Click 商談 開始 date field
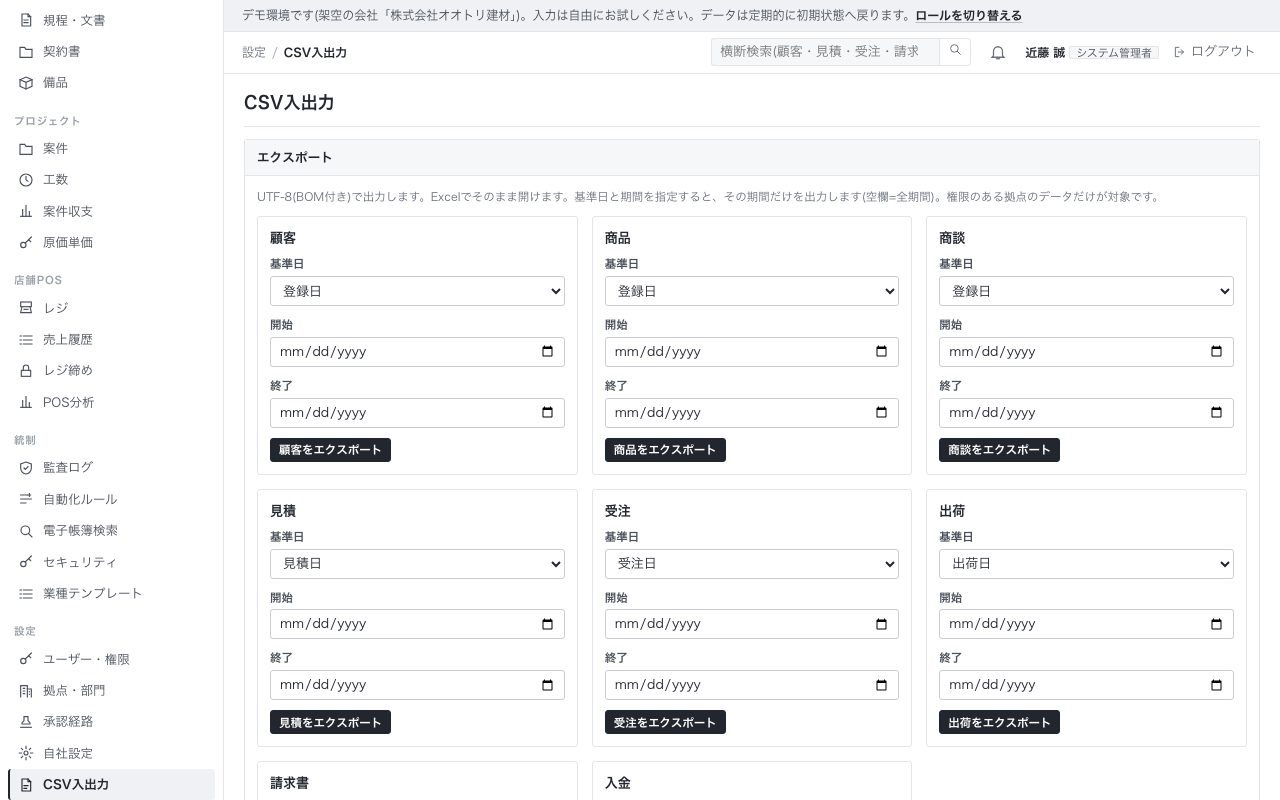1280x800 pixels. (x=1086, y=352)
